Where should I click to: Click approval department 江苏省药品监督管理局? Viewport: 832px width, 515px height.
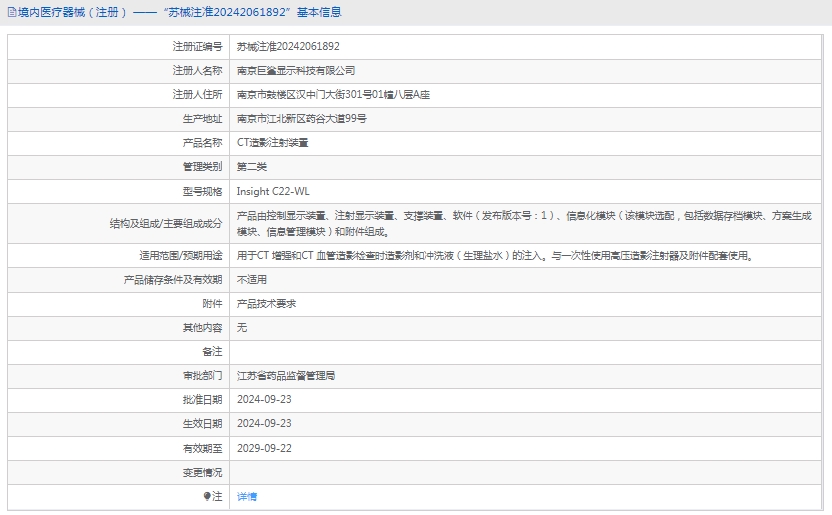286,377
